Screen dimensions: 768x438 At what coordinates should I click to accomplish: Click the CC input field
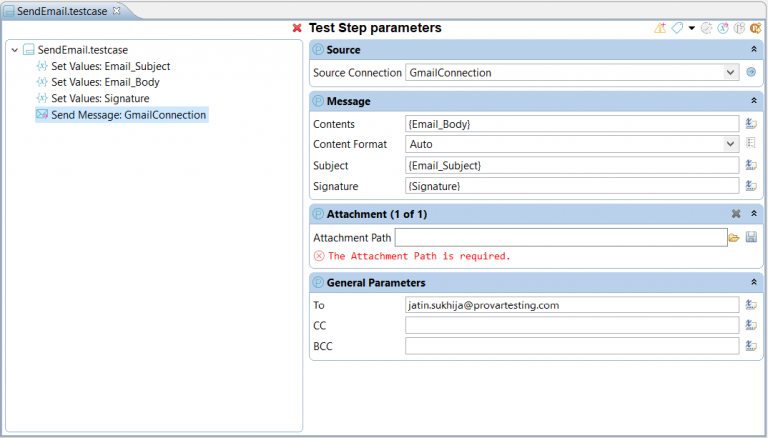click(x=572, y=325)
